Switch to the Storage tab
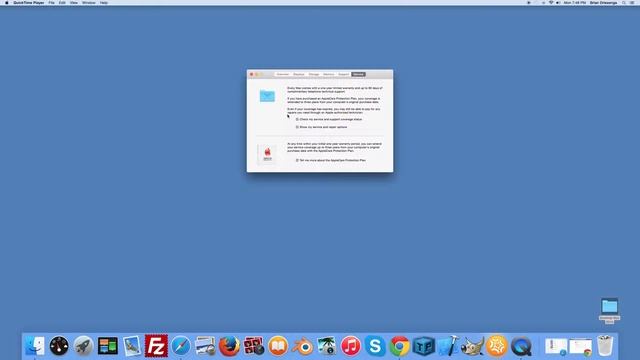The image size is (640, 360). (x=313, y=74)
